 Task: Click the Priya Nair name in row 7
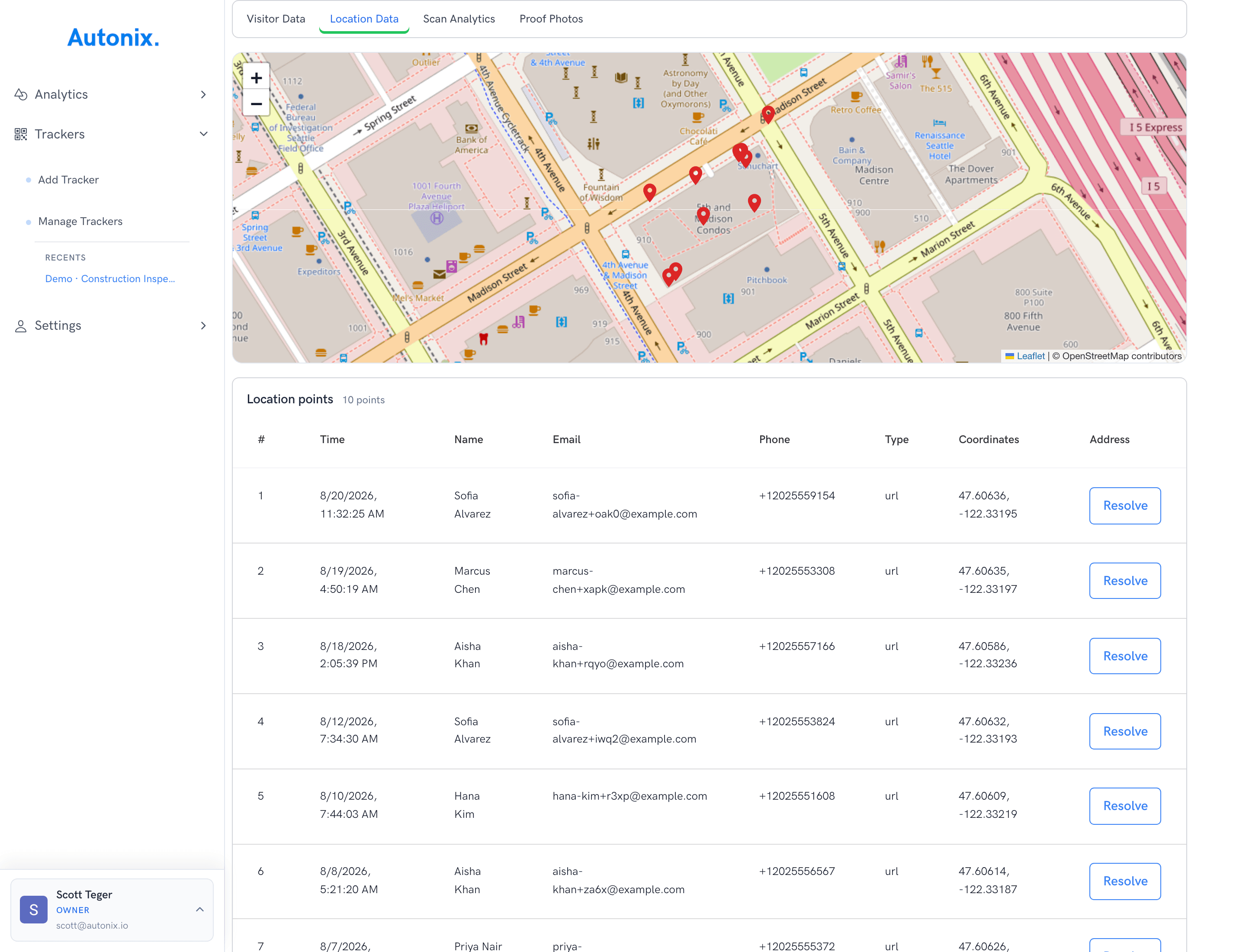point(478,946)
